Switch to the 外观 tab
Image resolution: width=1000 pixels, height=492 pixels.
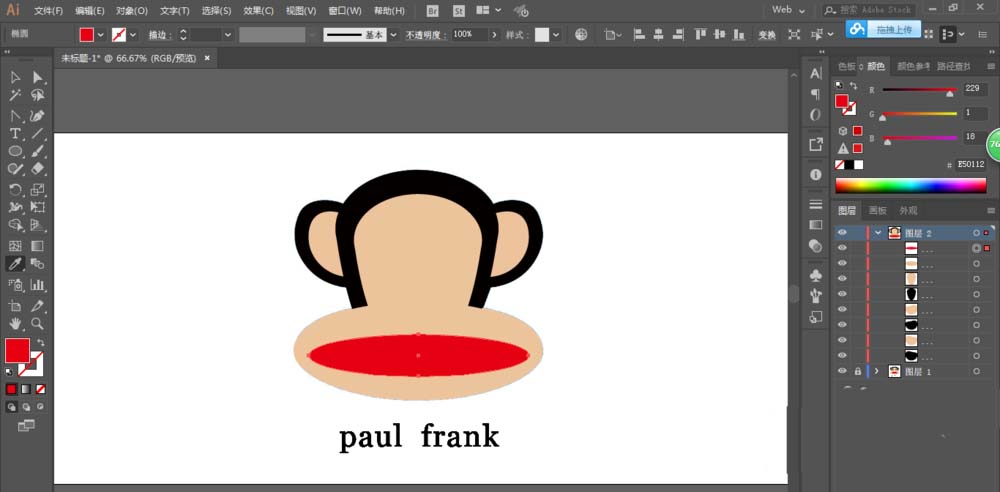908,211
